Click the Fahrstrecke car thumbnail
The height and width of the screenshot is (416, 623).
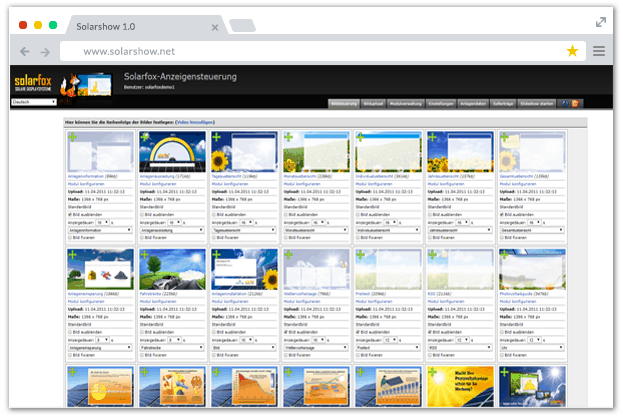click(x=172, y=269)
